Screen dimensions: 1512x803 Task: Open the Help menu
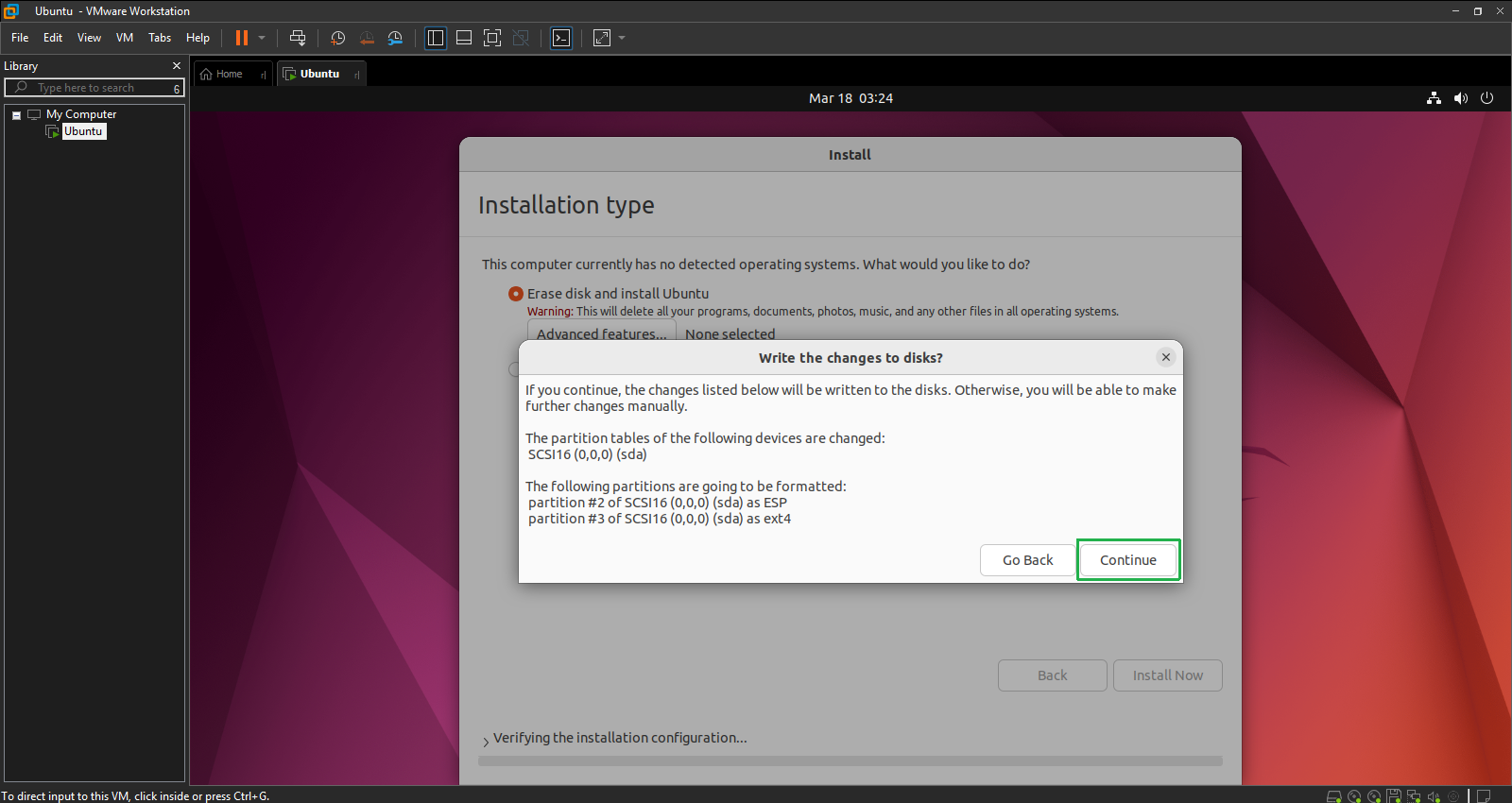tap(198, 38)
